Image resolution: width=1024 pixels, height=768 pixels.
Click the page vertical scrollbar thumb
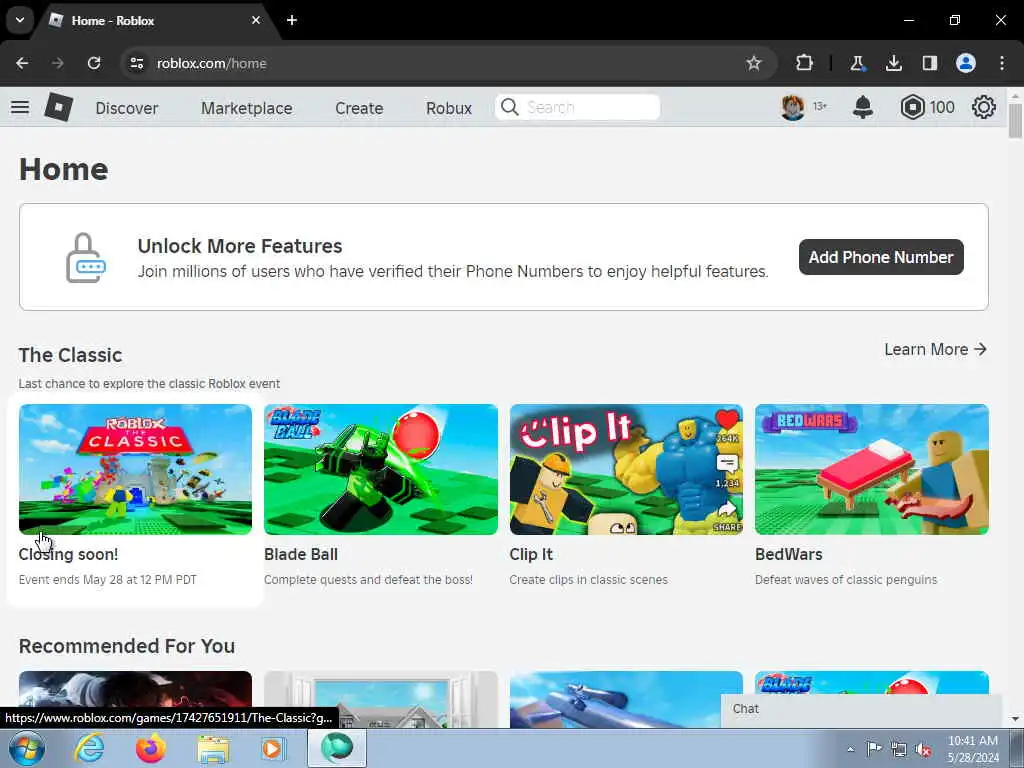pyautogui.click(x=1015, y=121)
